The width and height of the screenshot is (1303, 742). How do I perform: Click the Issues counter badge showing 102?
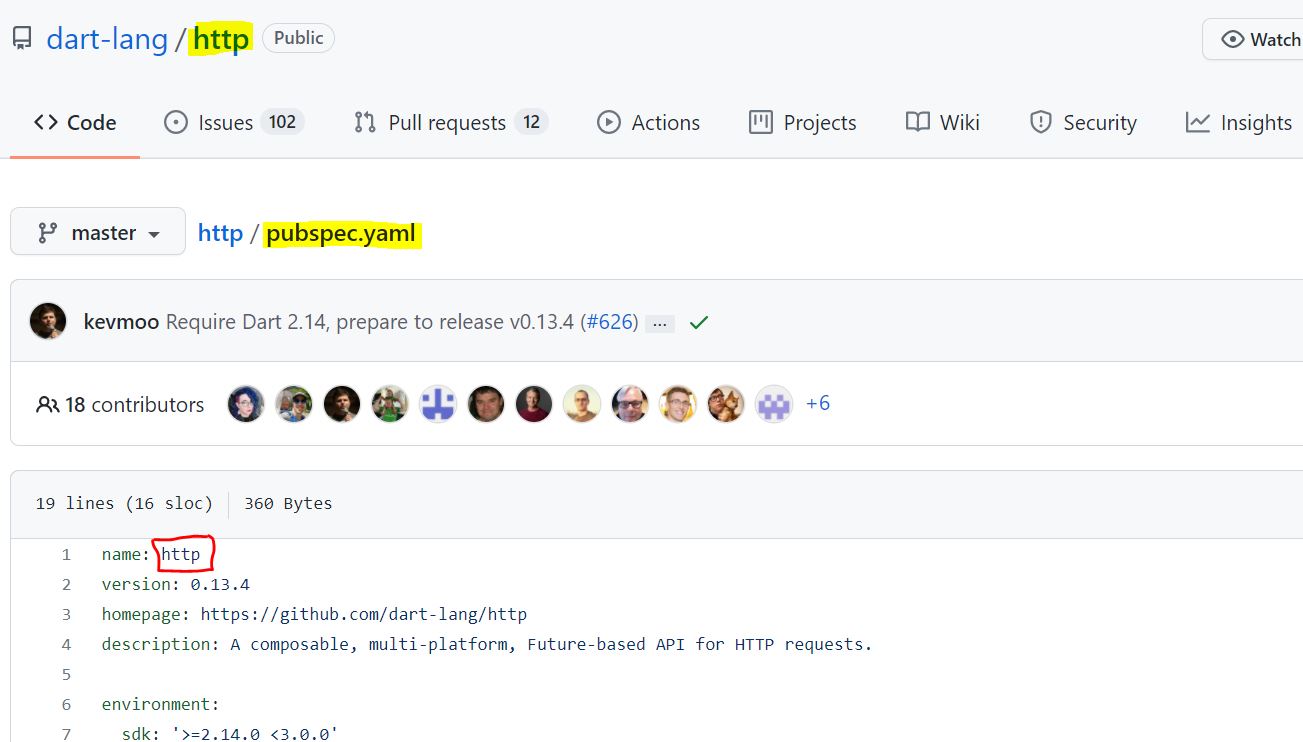pos(281,121)
